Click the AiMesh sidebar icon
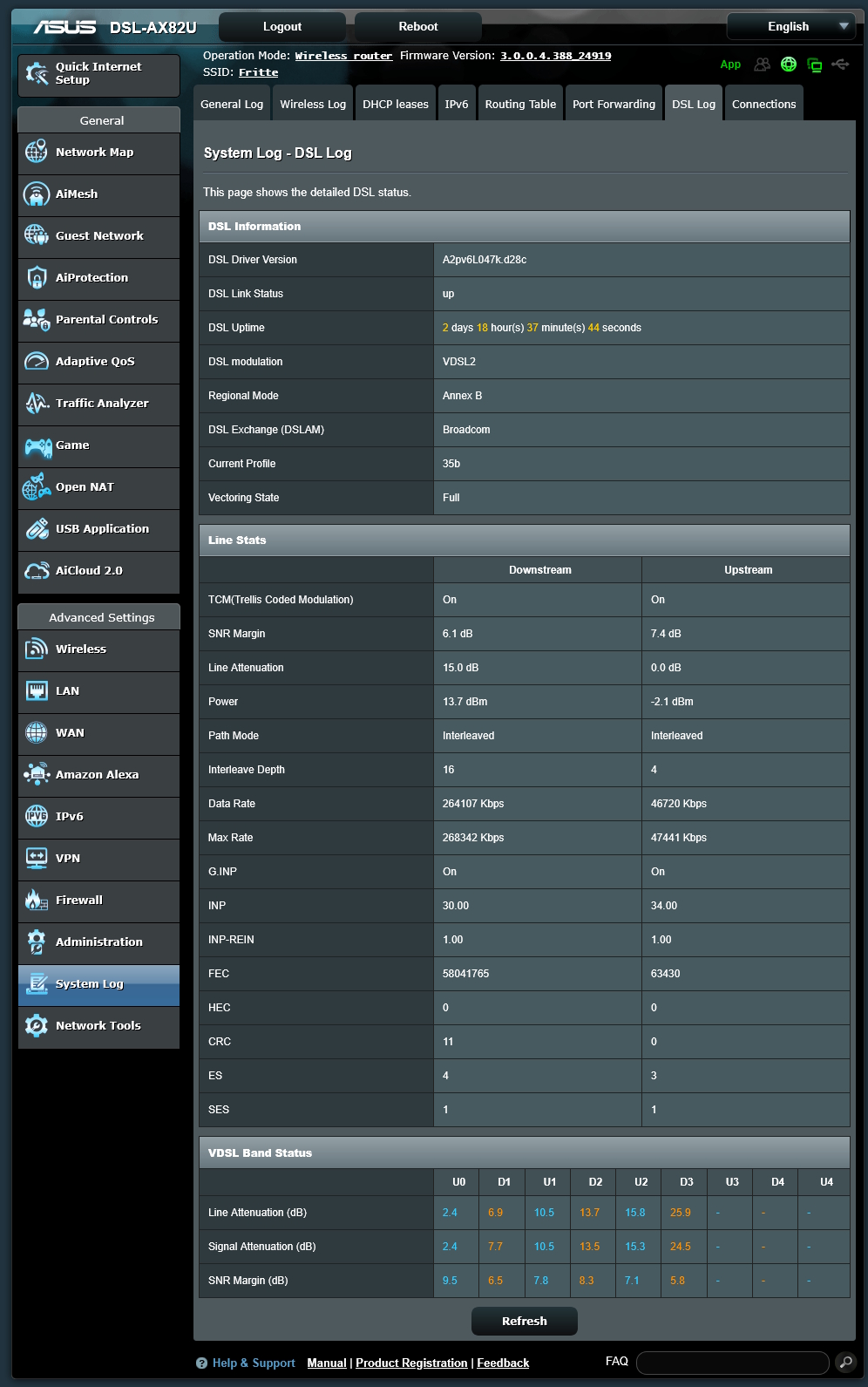The height and width of the screenshot is (1387, 868). (x=37, y=194)
